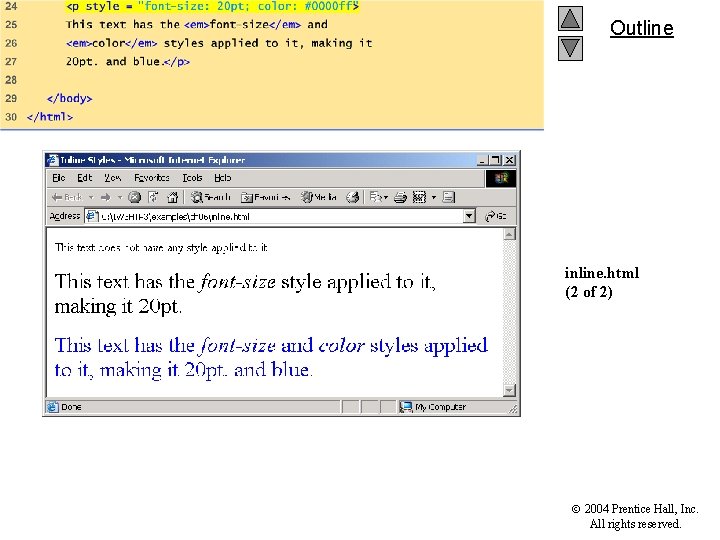Click the '20pt. and blue.</p>' code line
Image resolution: width=720 pixels, height=540 pixels.
pos(128,62)
